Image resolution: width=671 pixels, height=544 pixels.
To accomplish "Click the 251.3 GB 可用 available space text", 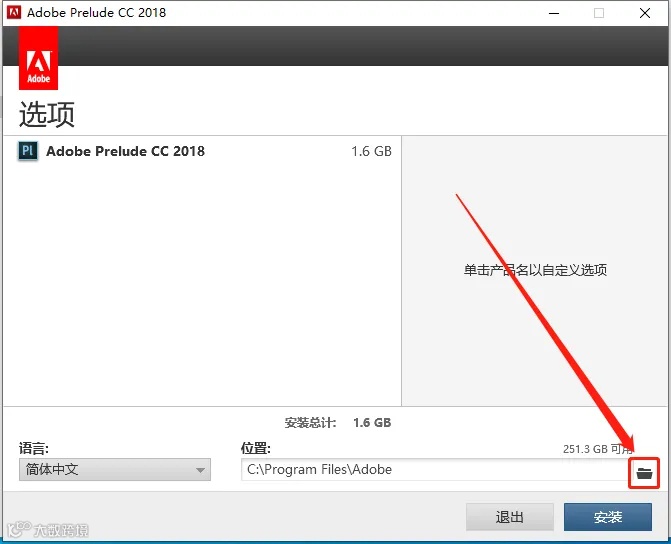I will pyautogui.click(x=598, y=449).
